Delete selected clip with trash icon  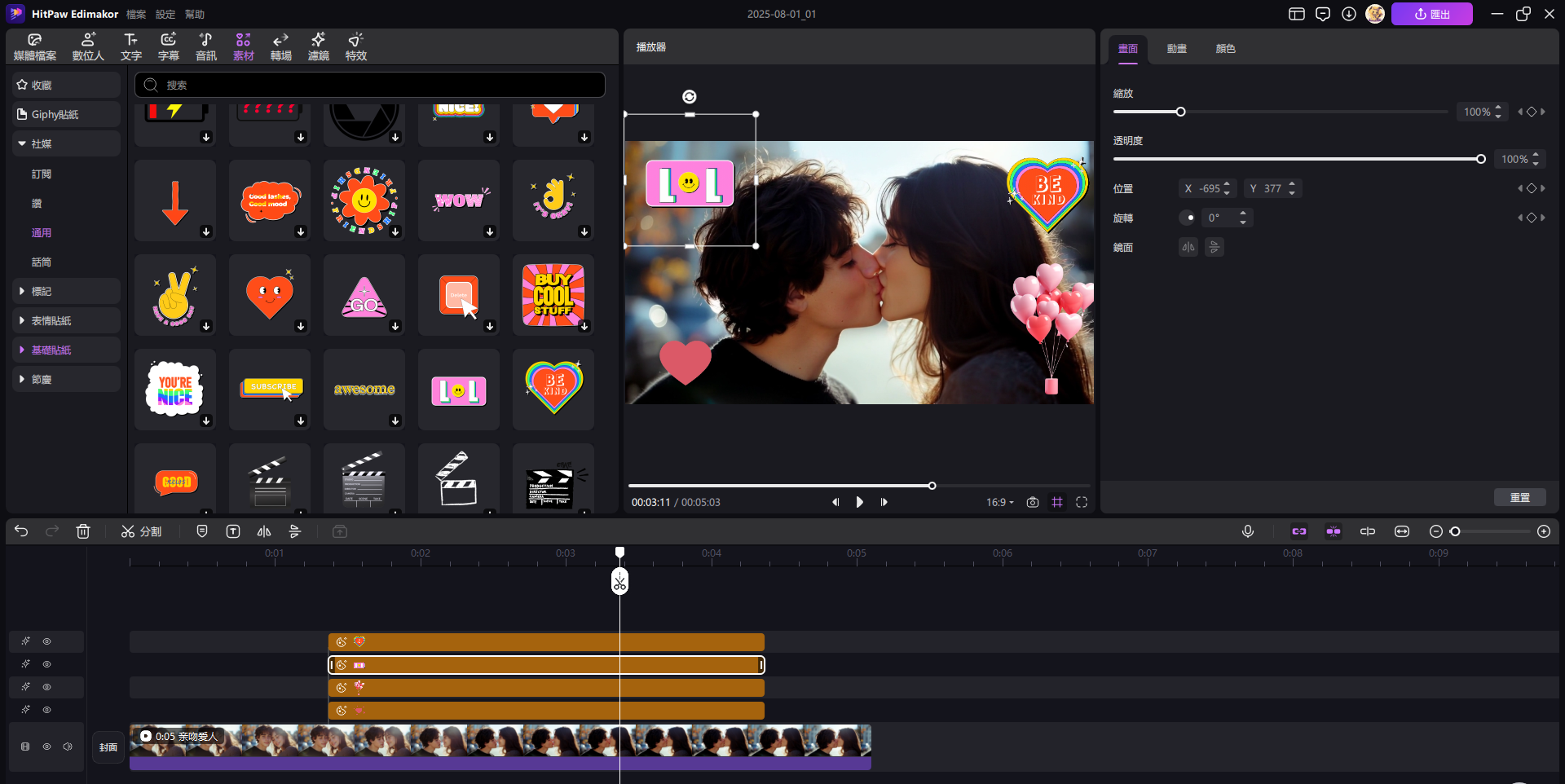[83, 531]
